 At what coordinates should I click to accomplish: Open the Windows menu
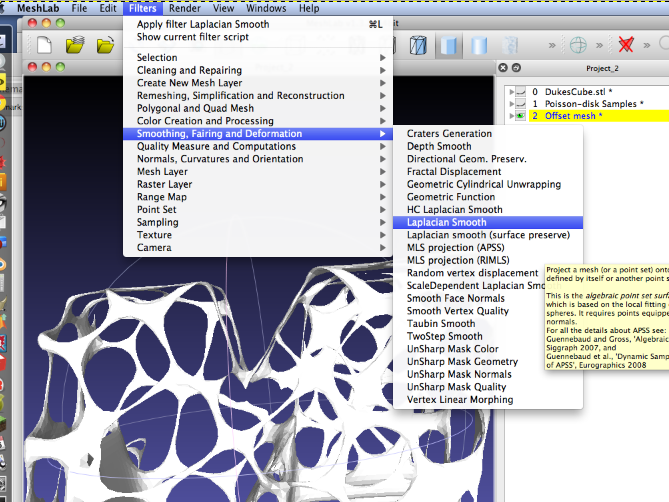(x=266, y=8)
